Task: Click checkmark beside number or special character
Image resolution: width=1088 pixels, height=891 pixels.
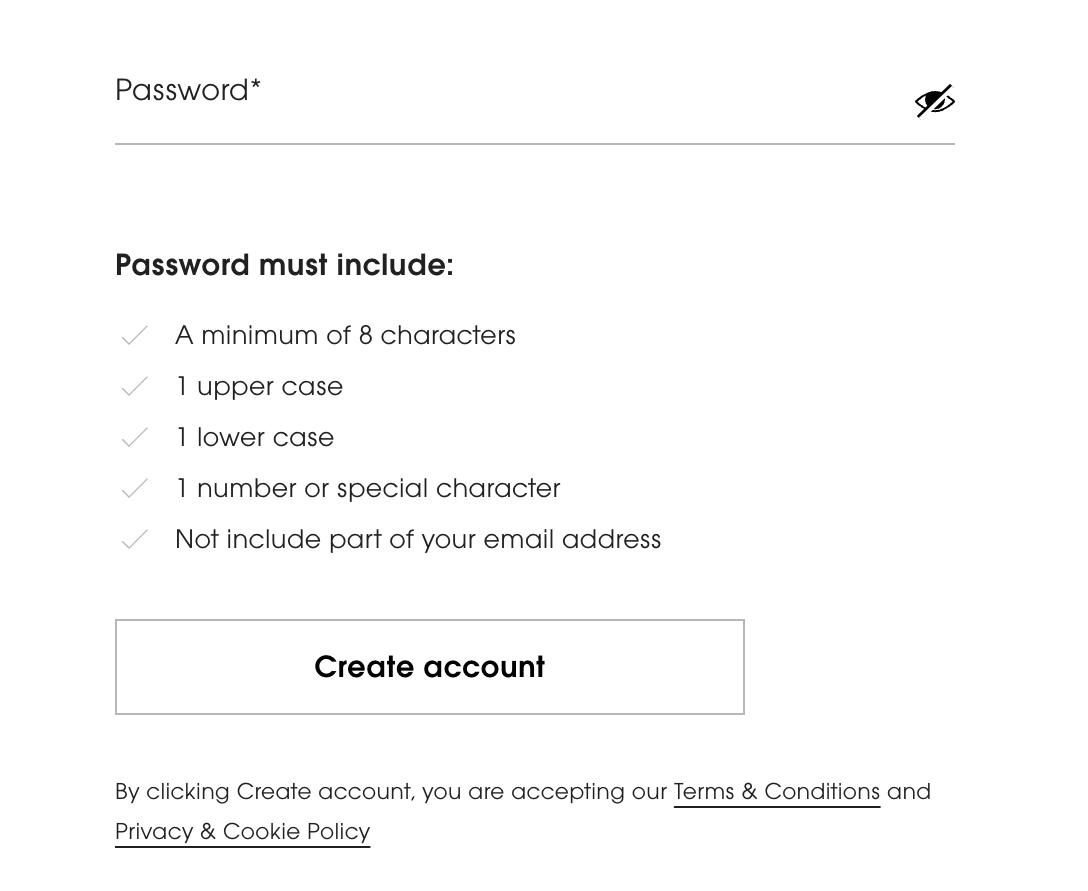Action: pyautogui.click(x=134, y=489)
